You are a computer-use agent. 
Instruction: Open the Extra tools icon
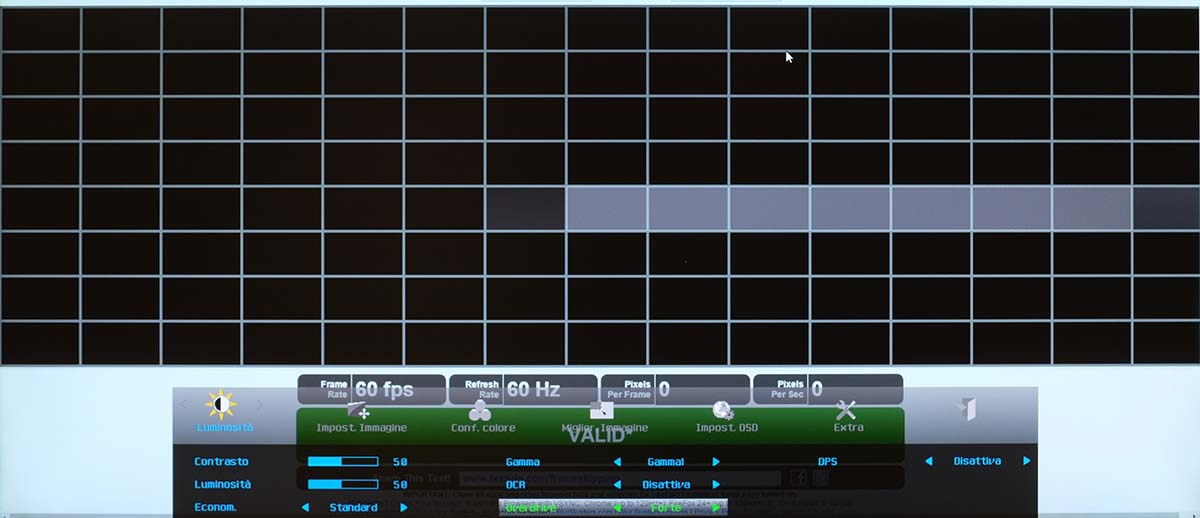[846, 410]
